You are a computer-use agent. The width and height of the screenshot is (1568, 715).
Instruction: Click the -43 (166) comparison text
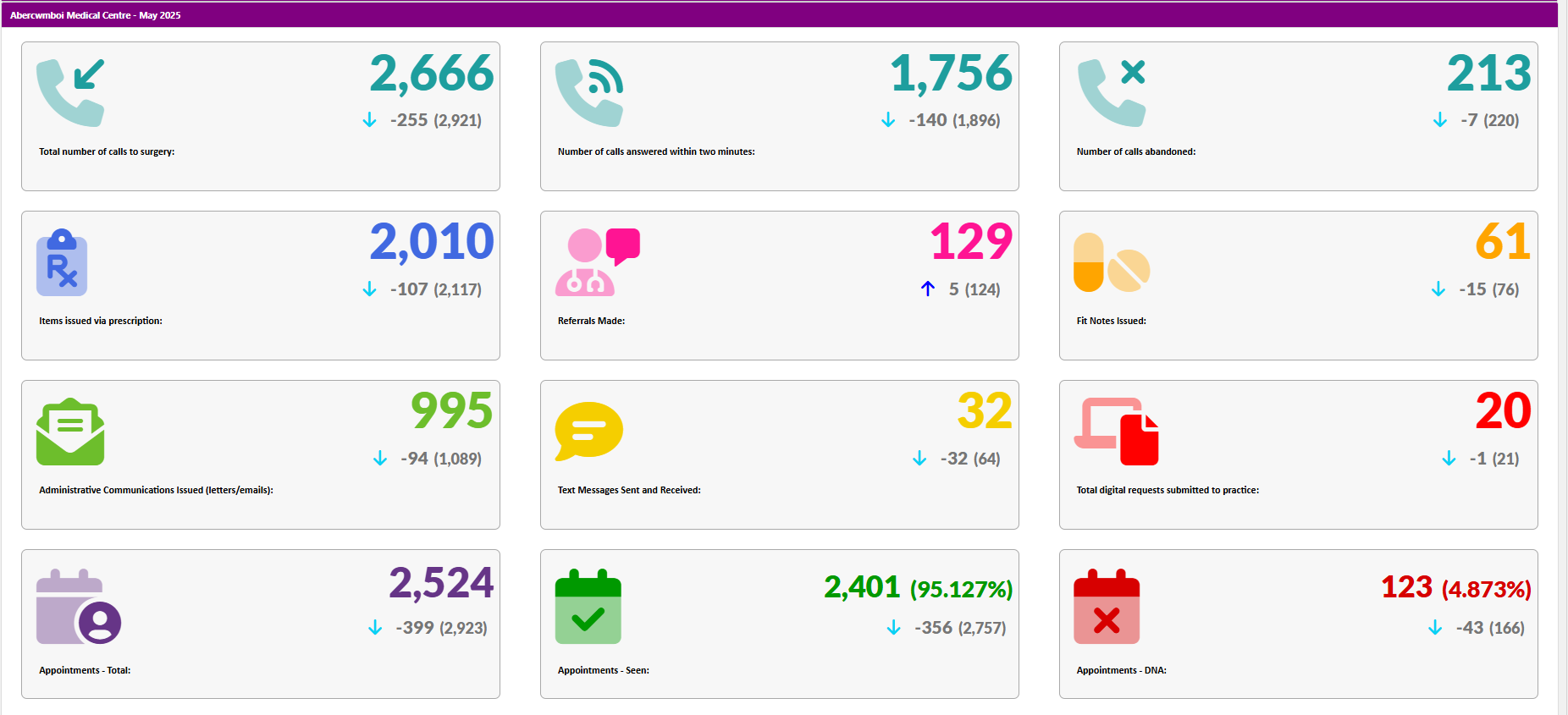[x=1490, y=628]
